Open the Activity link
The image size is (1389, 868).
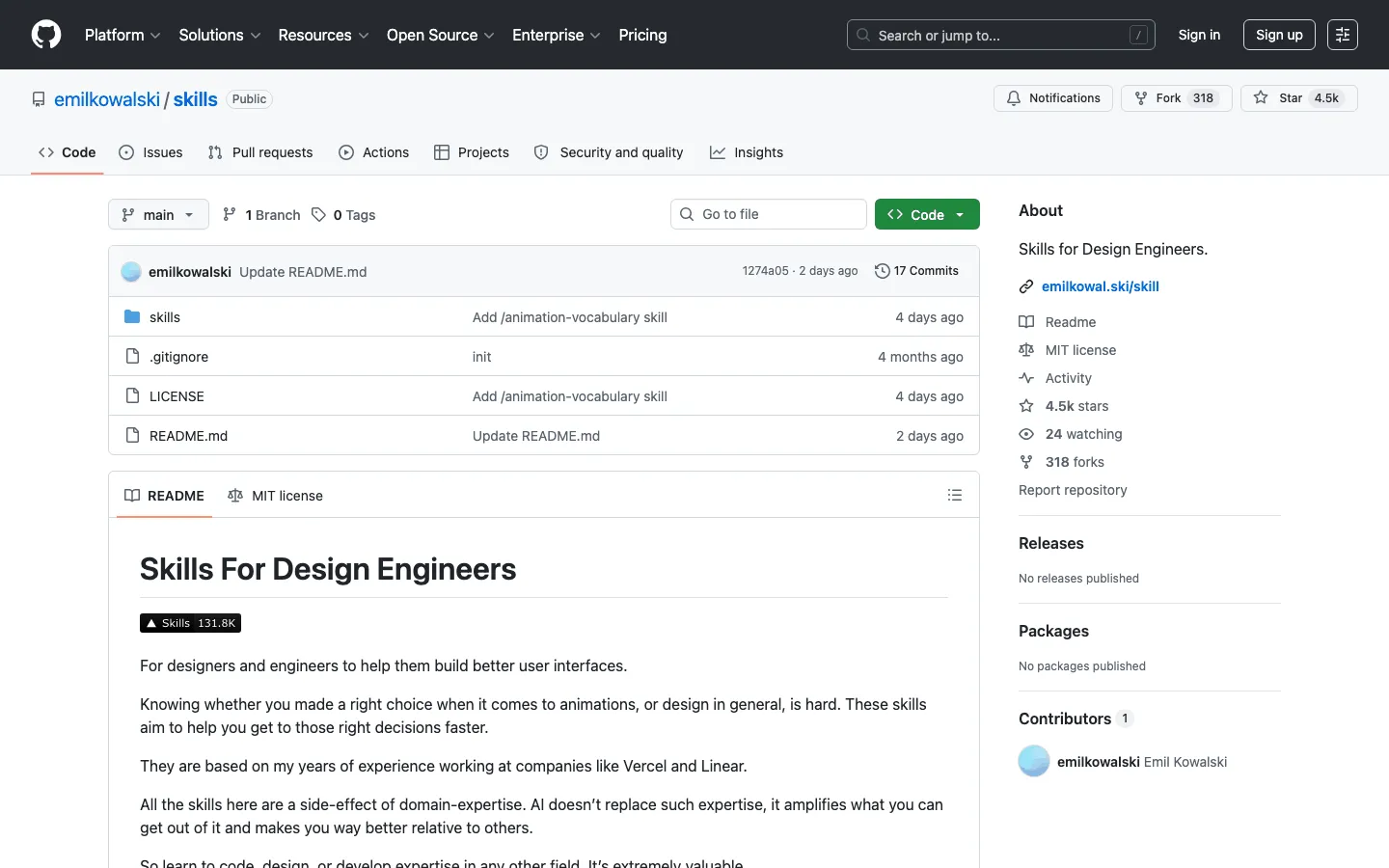point(1056,378)
